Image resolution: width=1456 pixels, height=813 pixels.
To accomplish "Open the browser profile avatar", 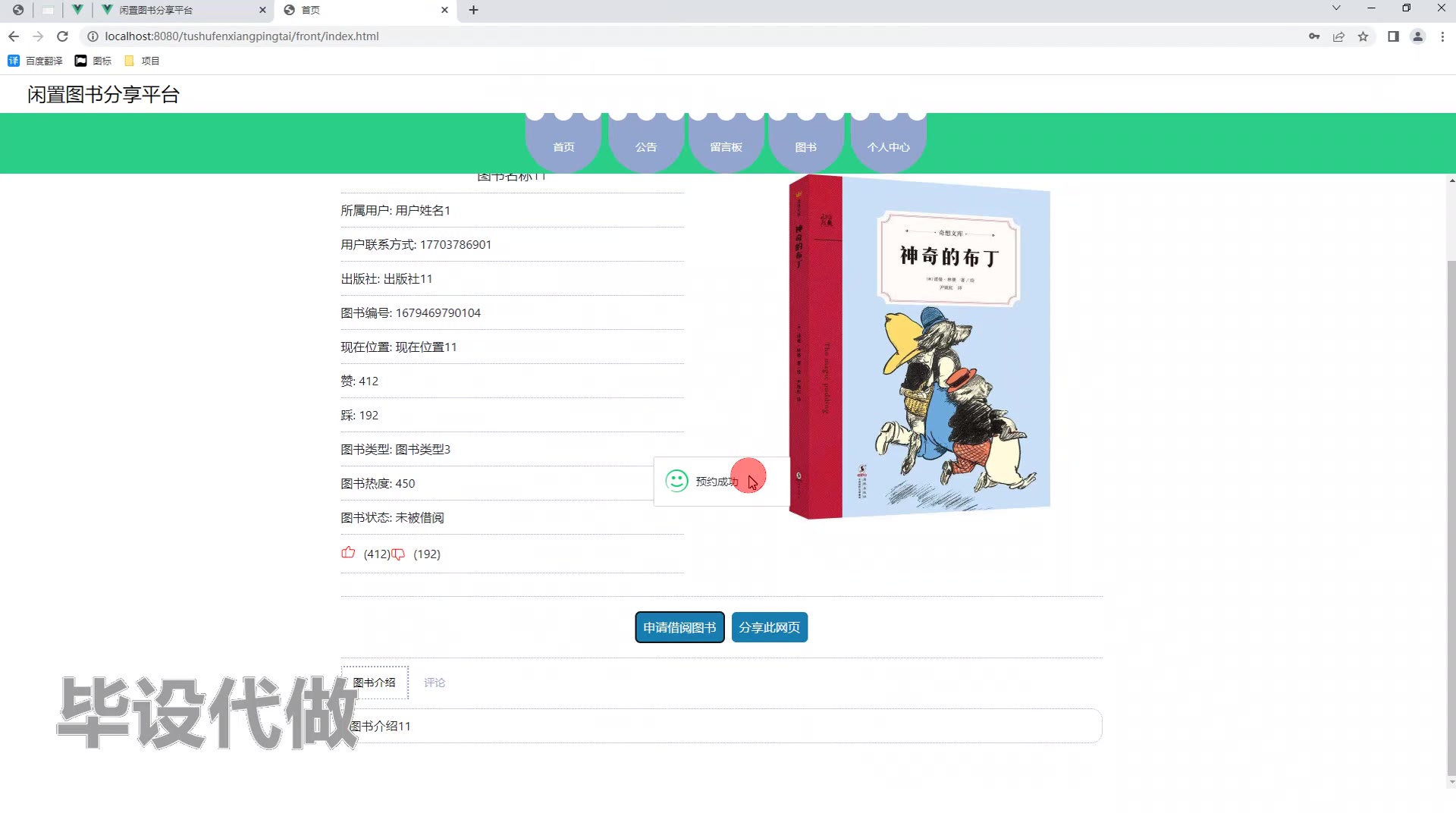I will 1417,36.
